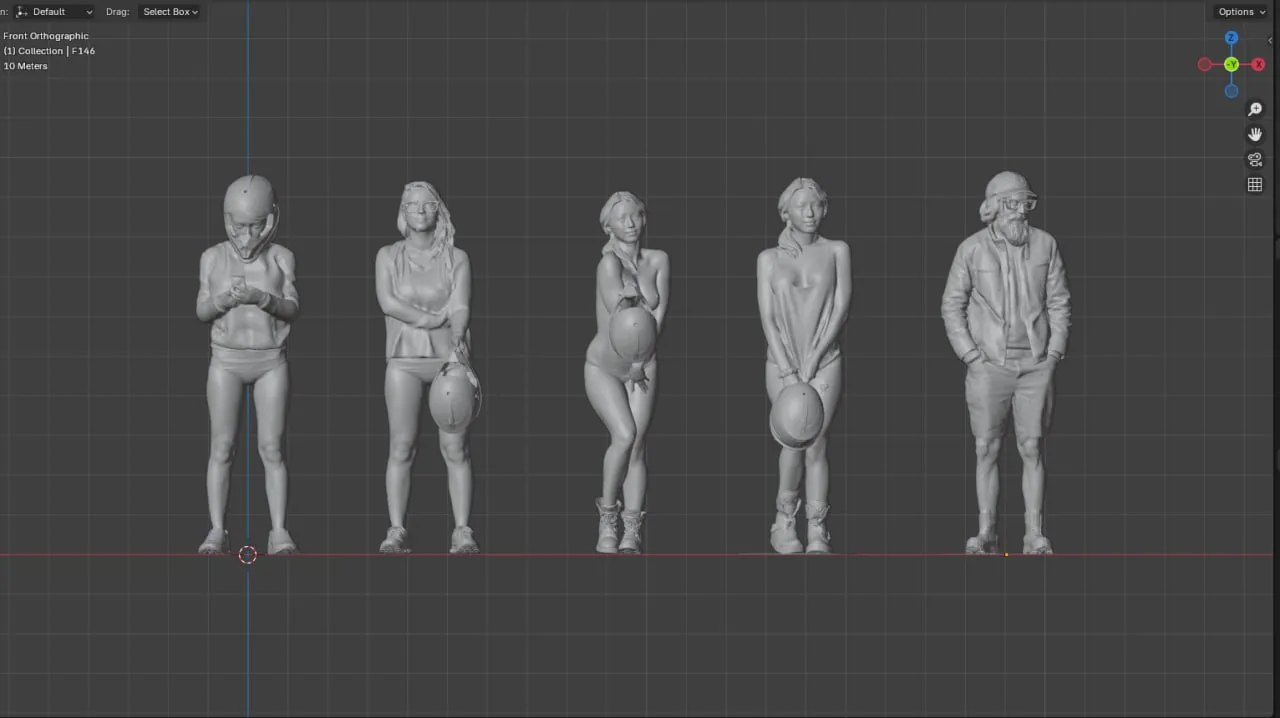
Task: Open the Select Box drag dropdown
Action: coord(170,12)
